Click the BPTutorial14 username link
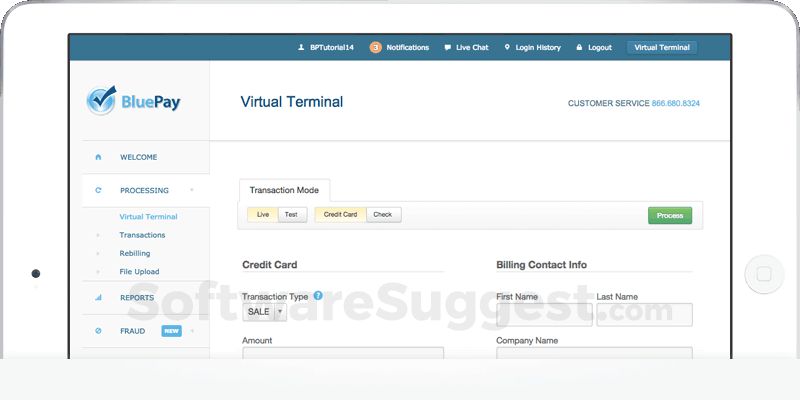 [332, 47]
